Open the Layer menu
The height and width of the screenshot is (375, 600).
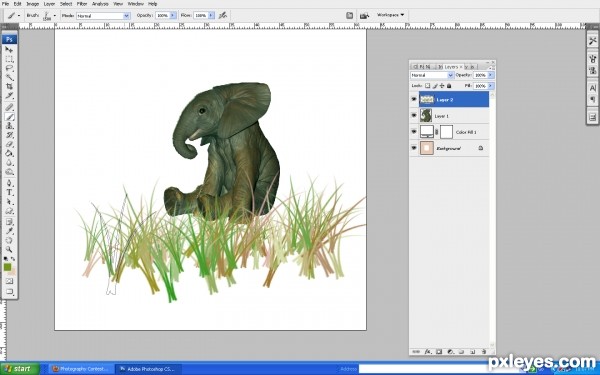49,4
